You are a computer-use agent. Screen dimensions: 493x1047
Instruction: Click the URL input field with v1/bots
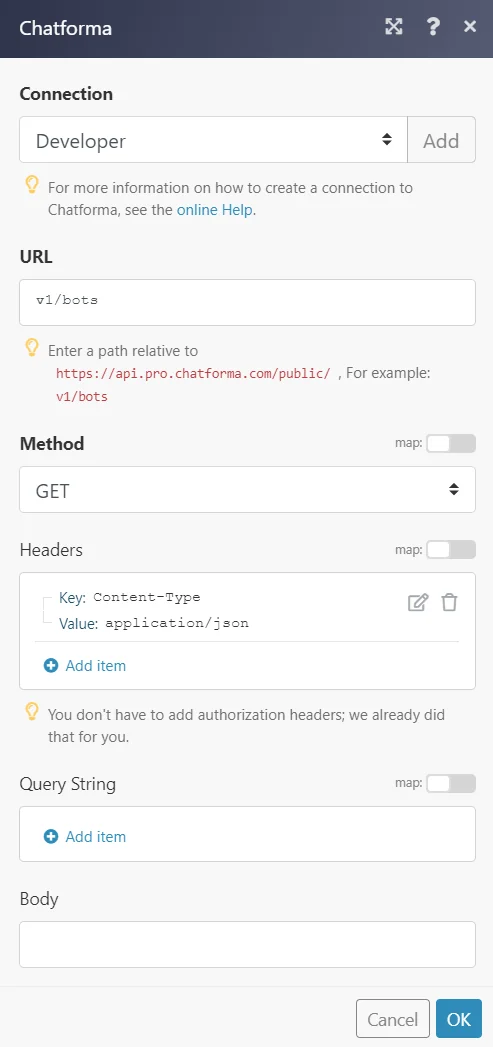(x=247, y=302)
